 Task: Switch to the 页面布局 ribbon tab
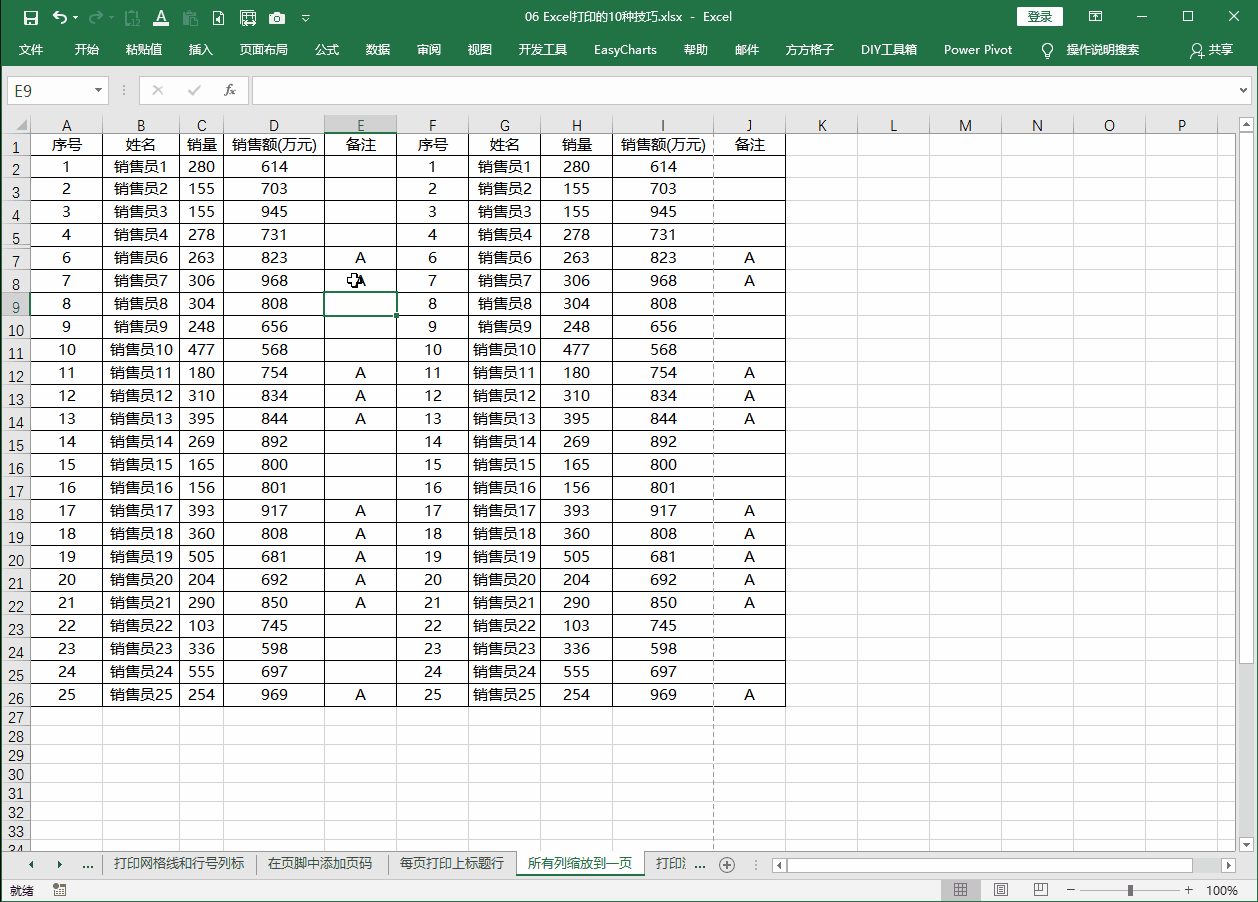point(264,50)
